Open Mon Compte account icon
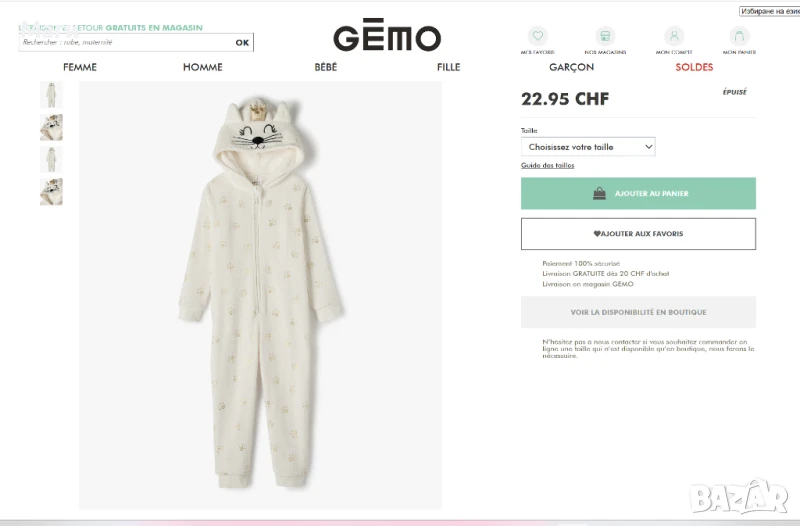 (x=674, y=37)
